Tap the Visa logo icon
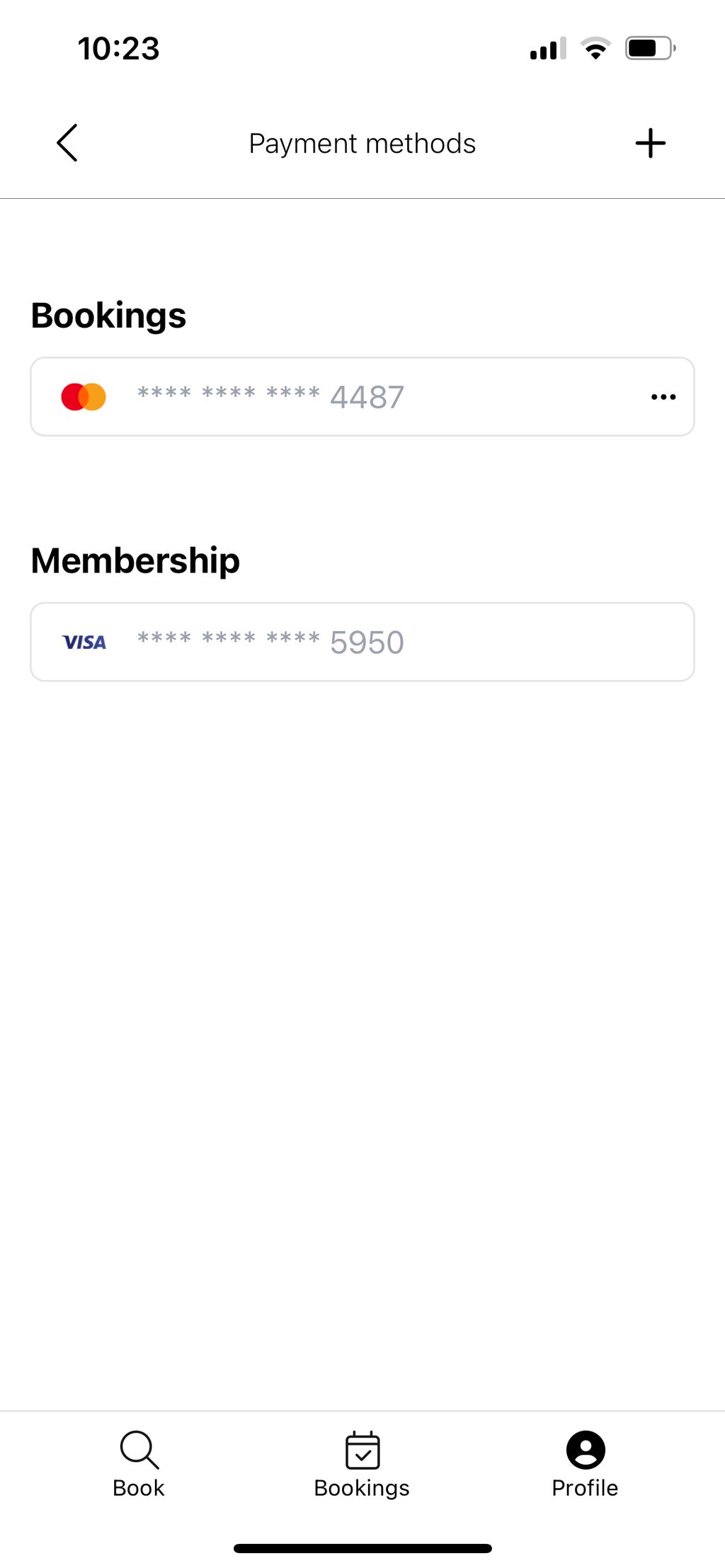 [84, 642]
